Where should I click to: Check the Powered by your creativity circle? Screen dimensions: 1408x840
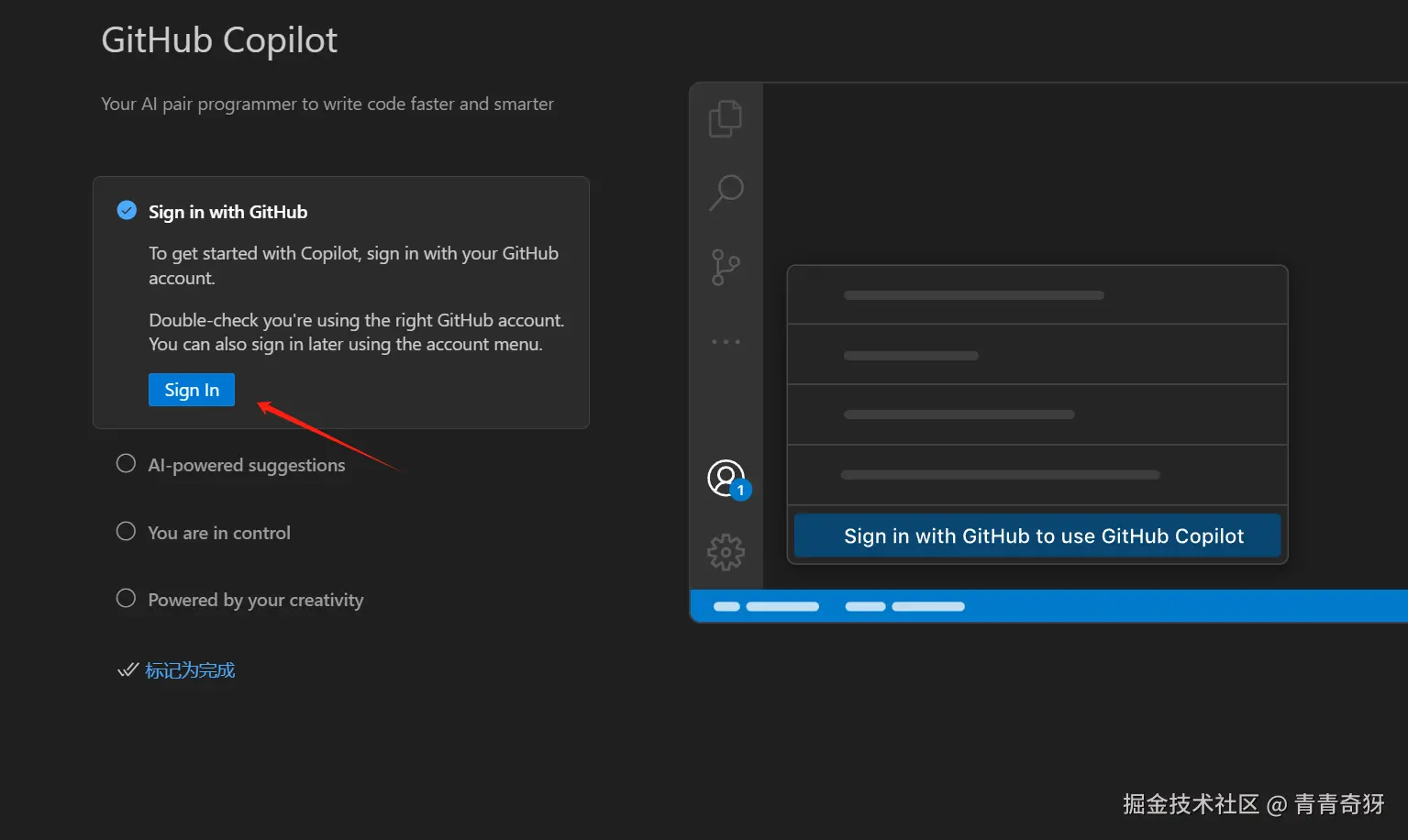pos(127,599)
